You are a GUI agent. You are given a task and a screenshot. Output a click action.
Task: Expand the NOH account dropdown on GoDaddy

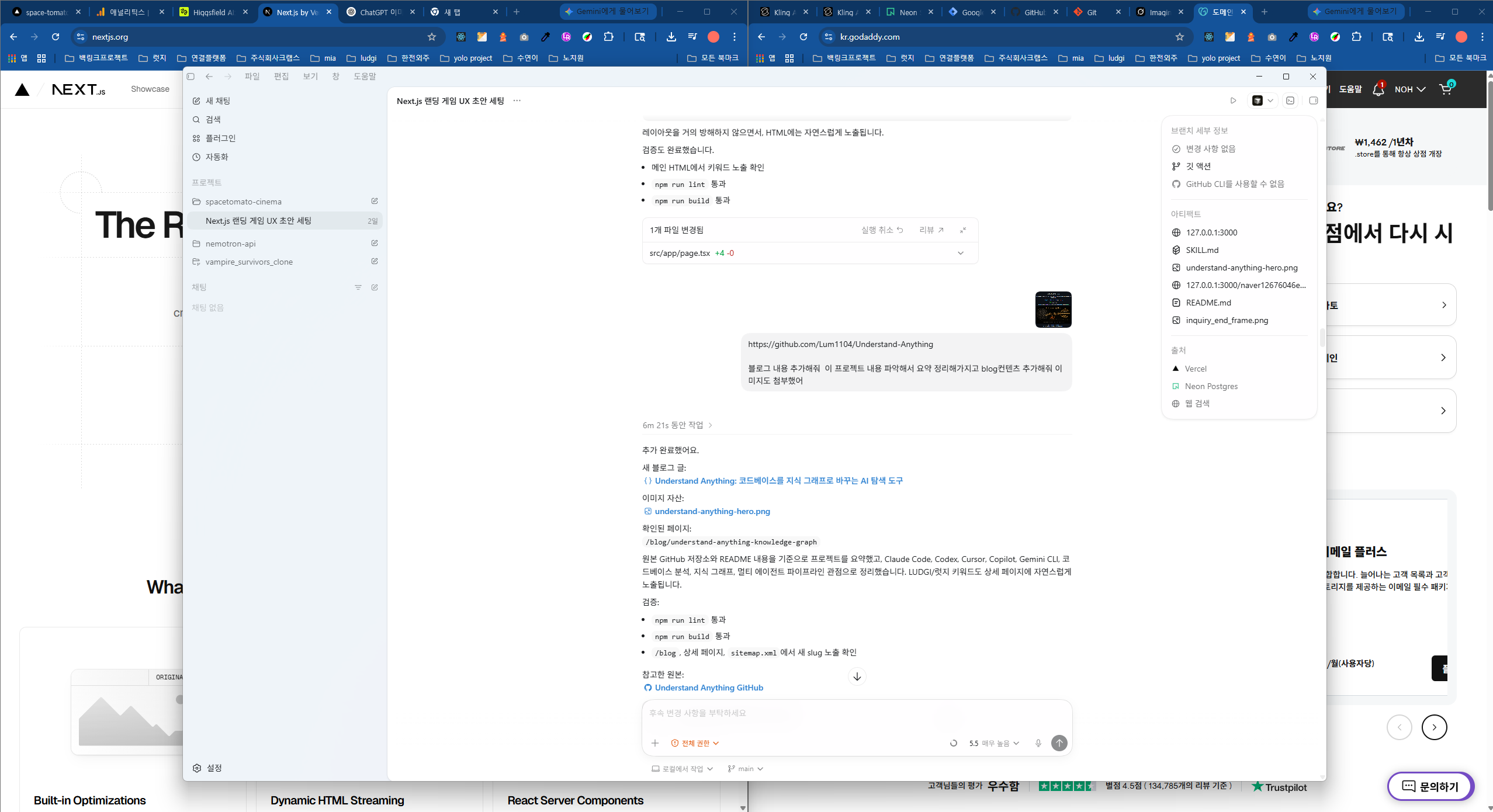click(x=1410, y=89)
